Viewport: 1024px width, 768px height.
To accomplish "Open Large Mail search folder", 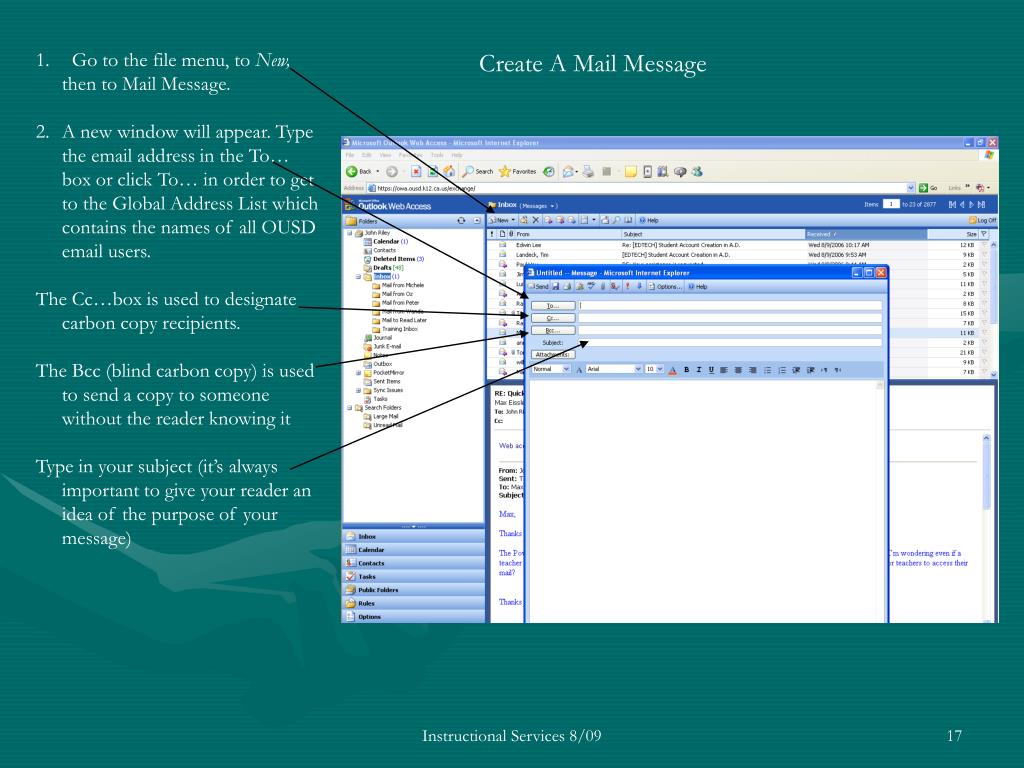I will (381, 416).
